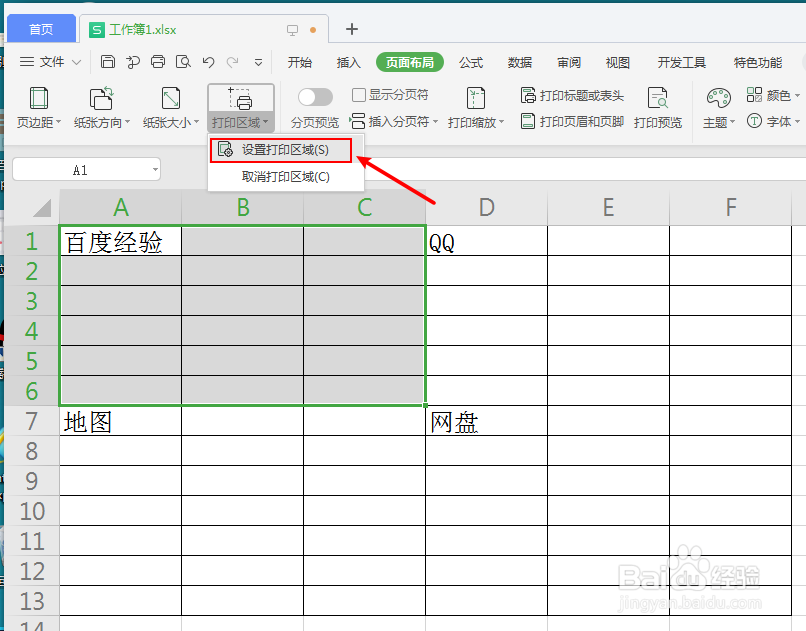Select column D header
The height and width of the screenshot is (631, 806).
pos(486,208)
